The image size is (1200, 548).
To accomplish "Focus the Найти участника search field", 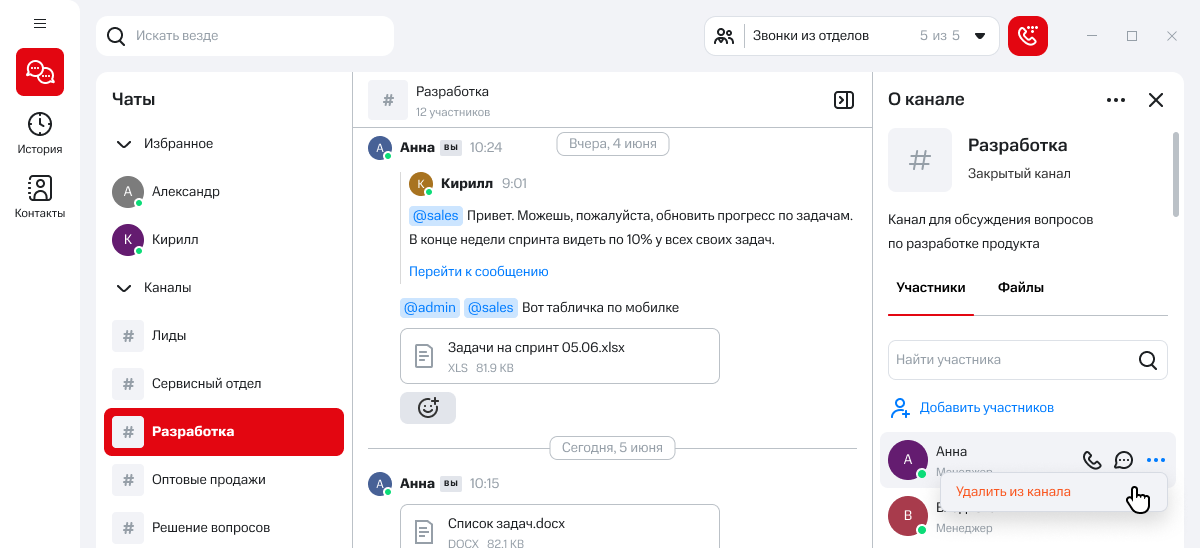I will pyautogui.click(x=1010, y=360).
